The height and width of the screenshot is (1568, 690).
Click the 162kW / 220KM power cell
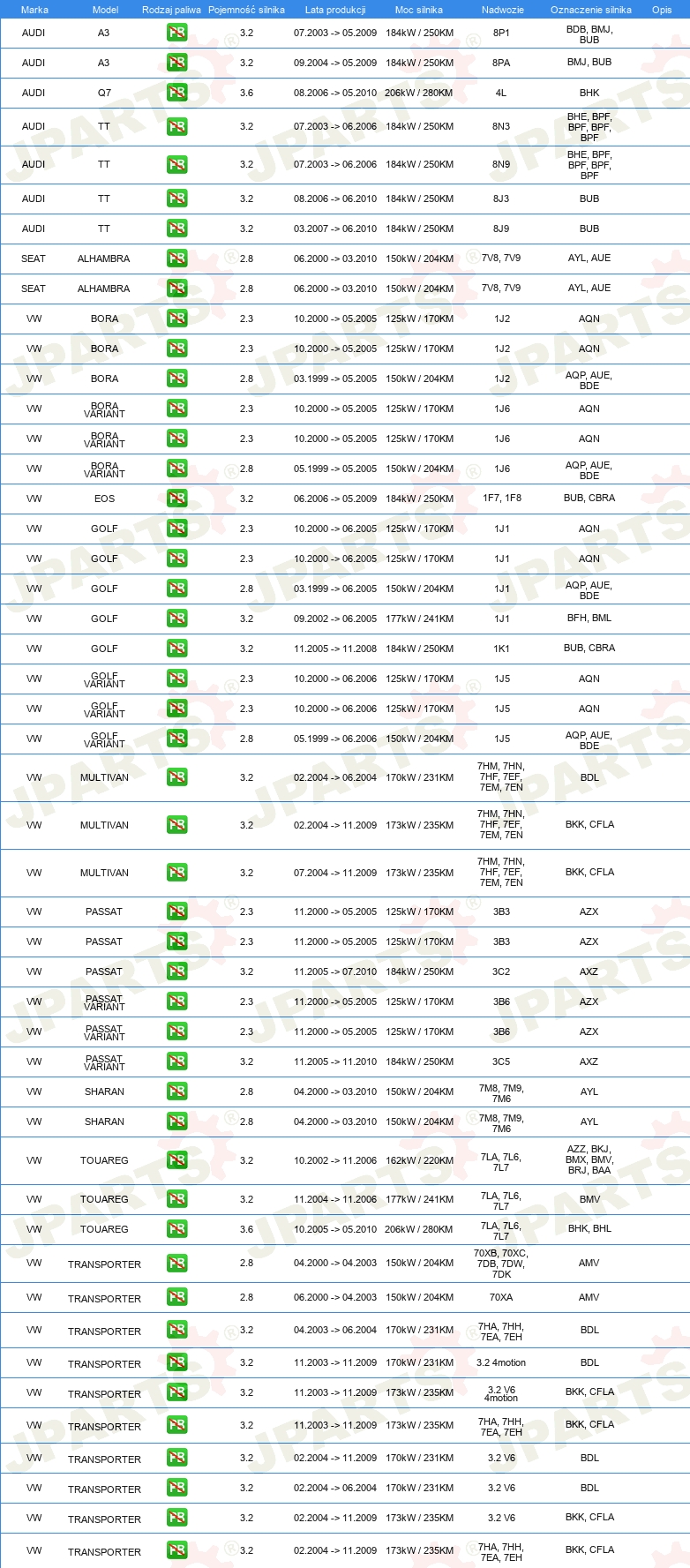[420, 1160]
